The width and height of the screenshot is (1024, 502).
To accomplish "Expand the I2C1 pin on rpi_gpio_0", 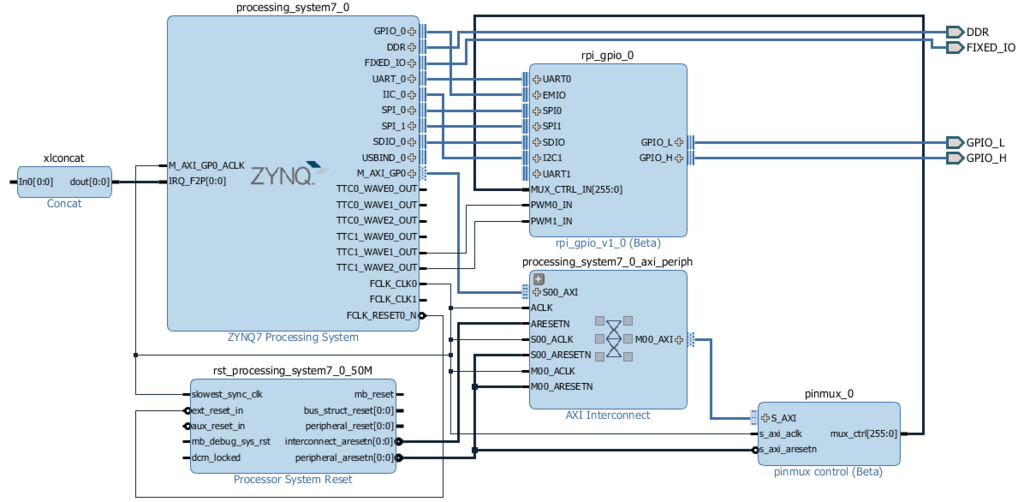I will coord(537,158).
